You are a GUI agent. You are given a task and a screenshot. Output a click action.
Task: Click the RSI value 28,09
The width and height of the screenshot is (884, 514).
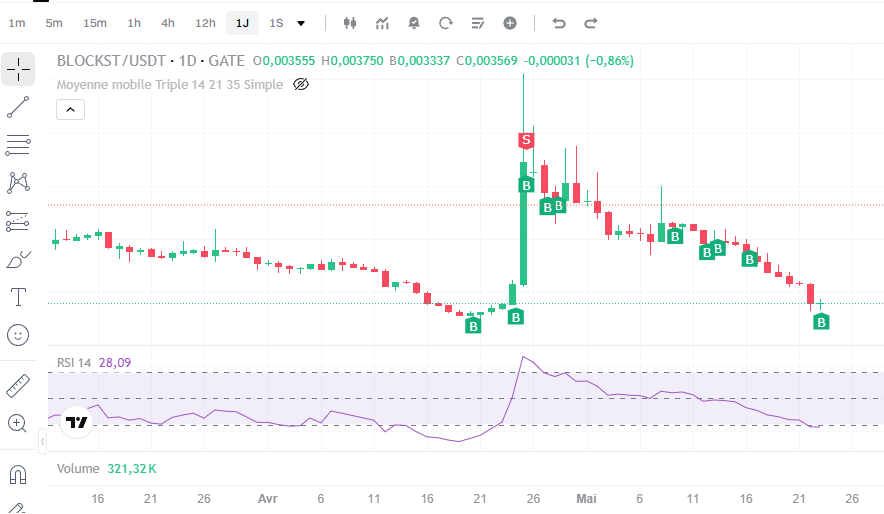(x=115, y=362)
